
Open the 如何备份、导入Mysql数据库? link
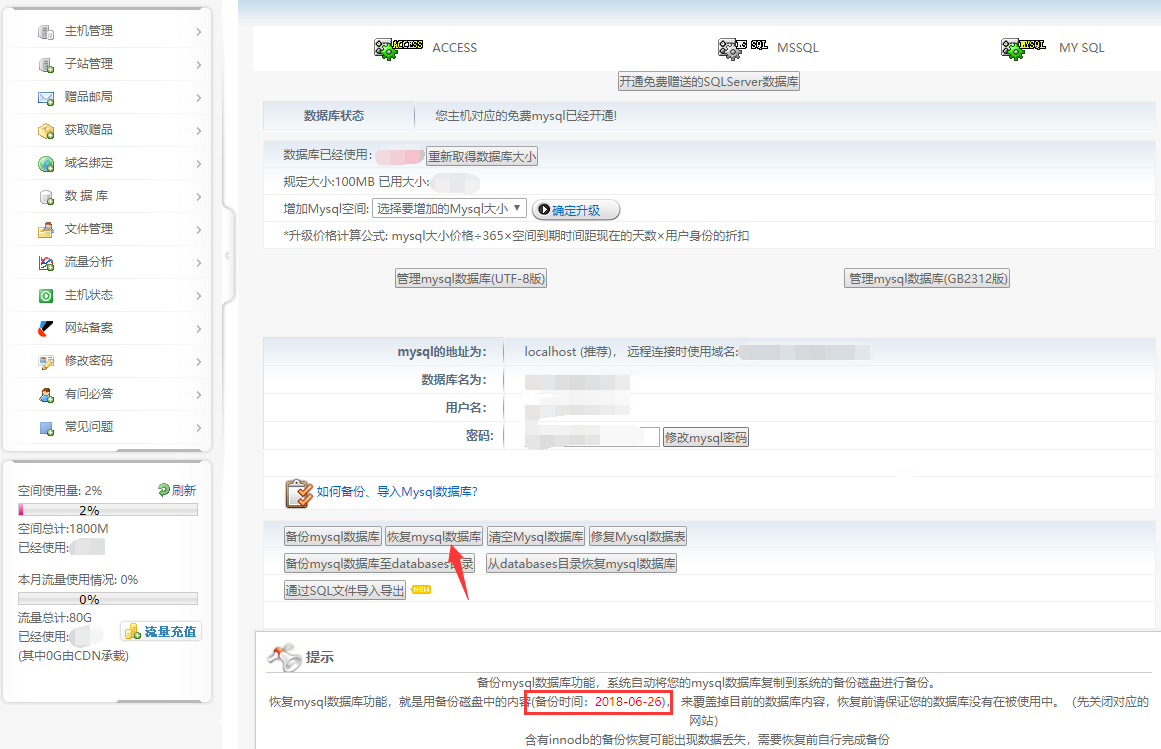point(397,492)
